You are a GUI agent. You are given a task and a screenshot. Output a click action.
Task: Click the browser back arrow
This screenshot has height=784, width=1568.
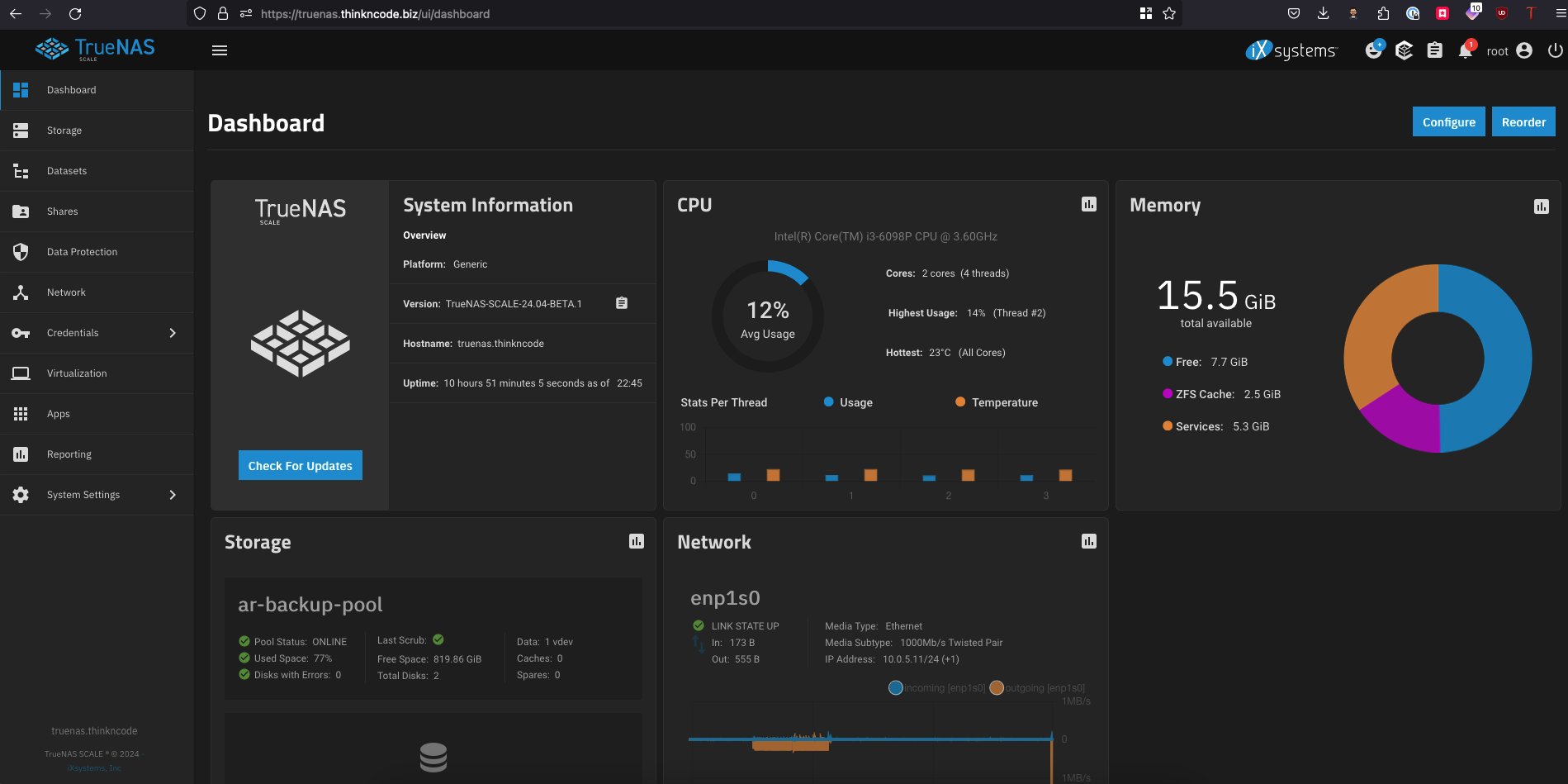pos(16,14)
